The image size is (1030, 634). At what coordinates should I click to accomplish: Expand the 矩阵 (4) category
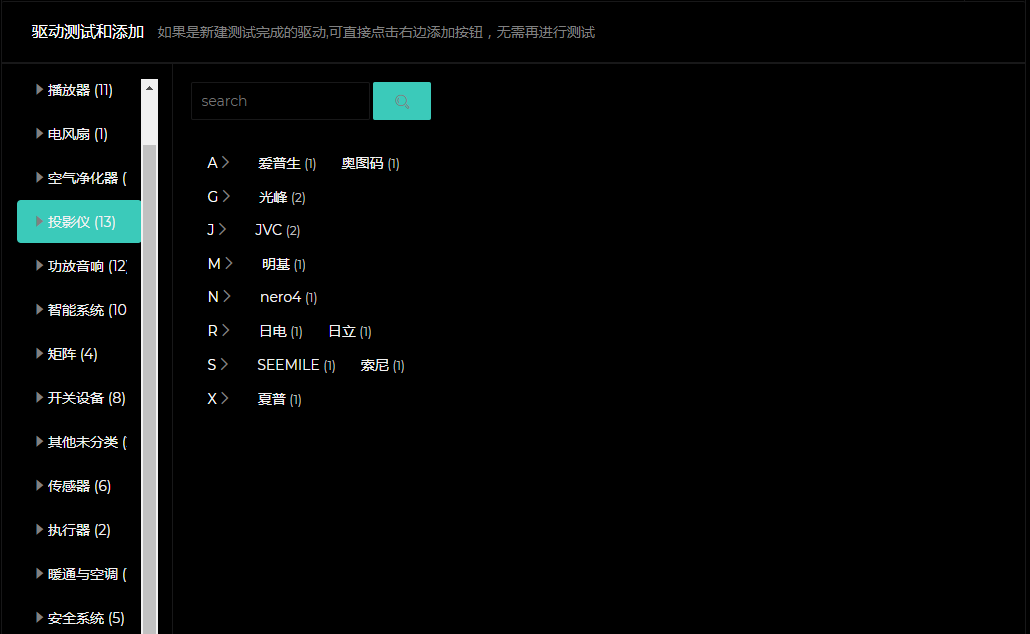(72, 354)
